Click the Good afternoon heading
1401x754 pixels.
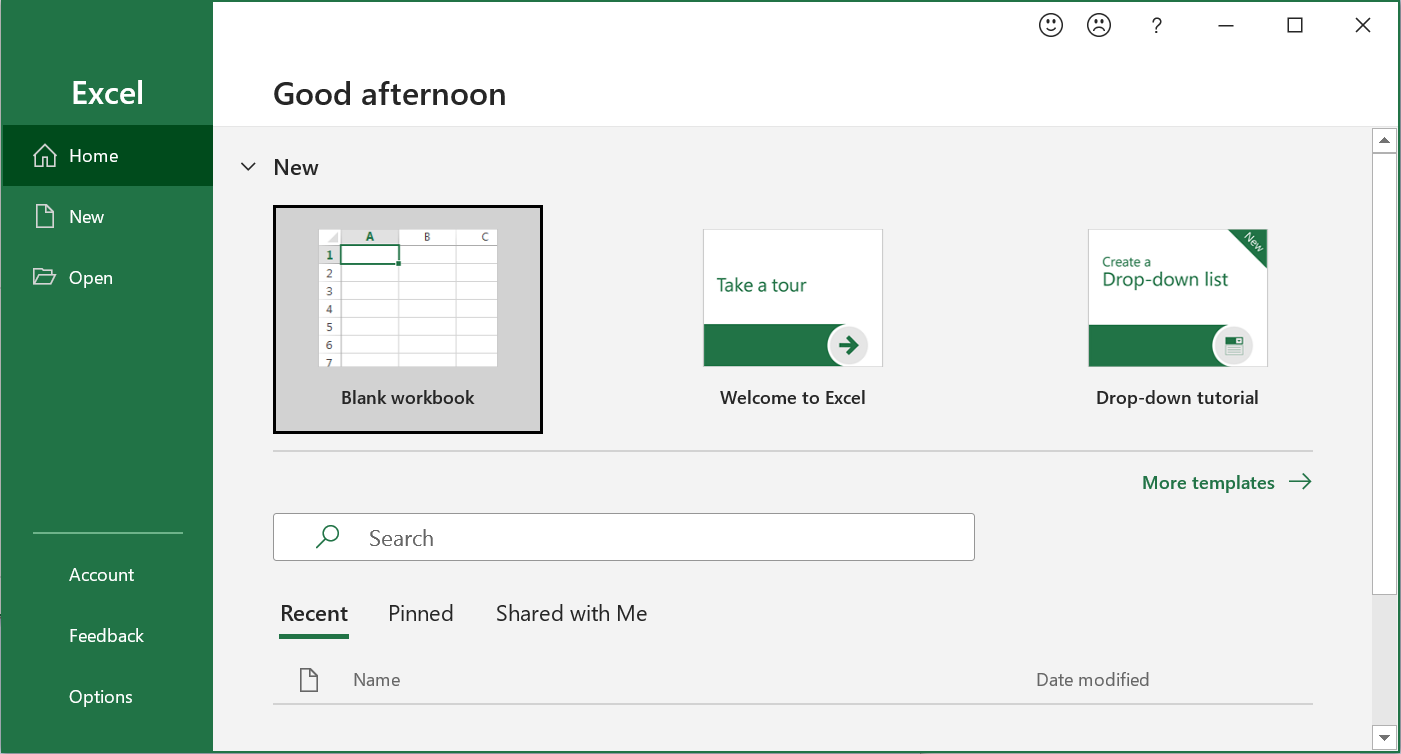[390, 94]
